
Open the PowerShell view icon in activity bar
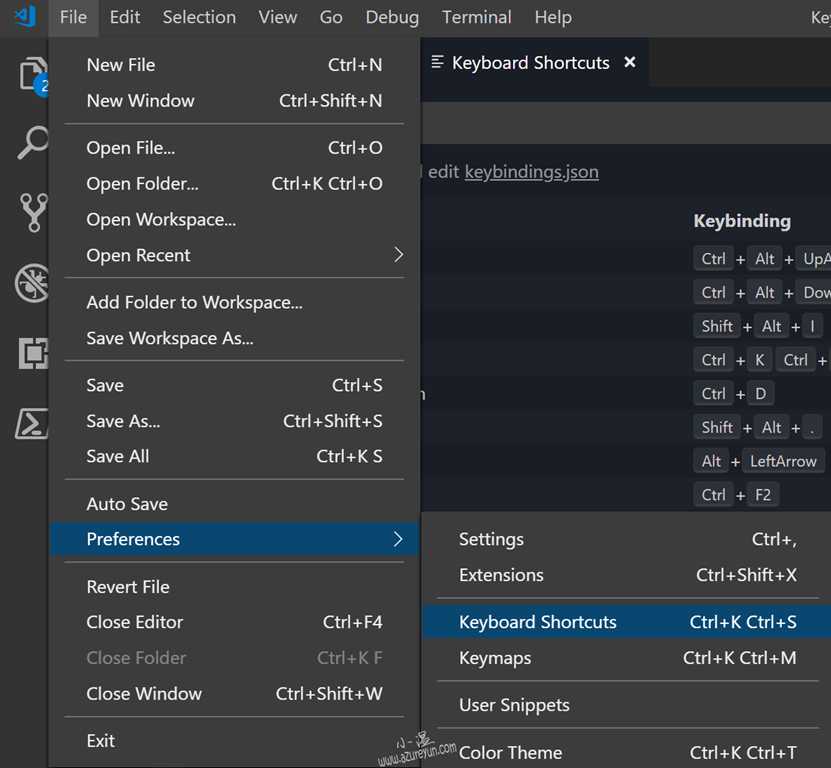click(x=32, y=423)
